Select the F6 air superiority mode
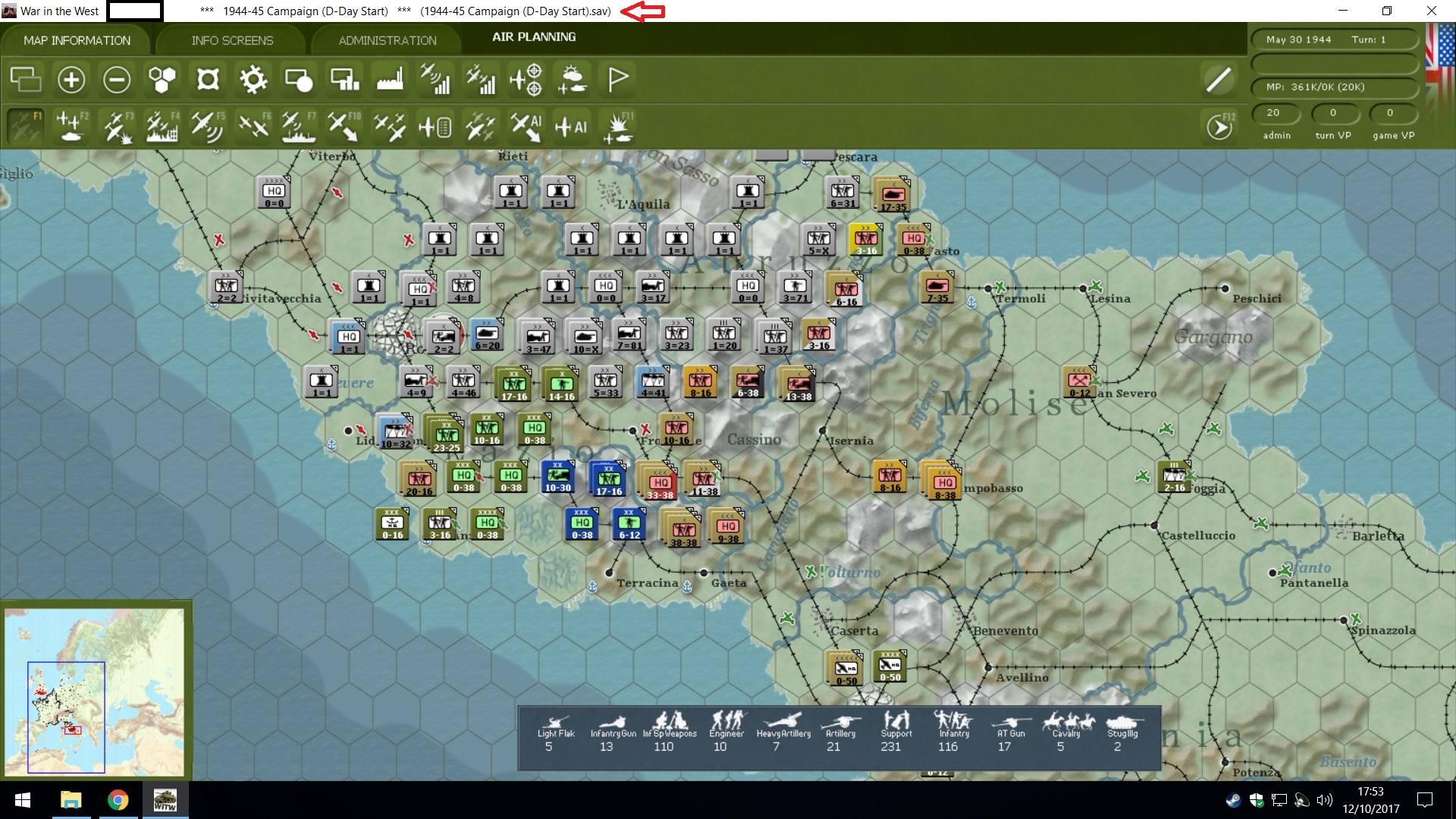This screenshot has height=819, width=1456. click(253, 126)
